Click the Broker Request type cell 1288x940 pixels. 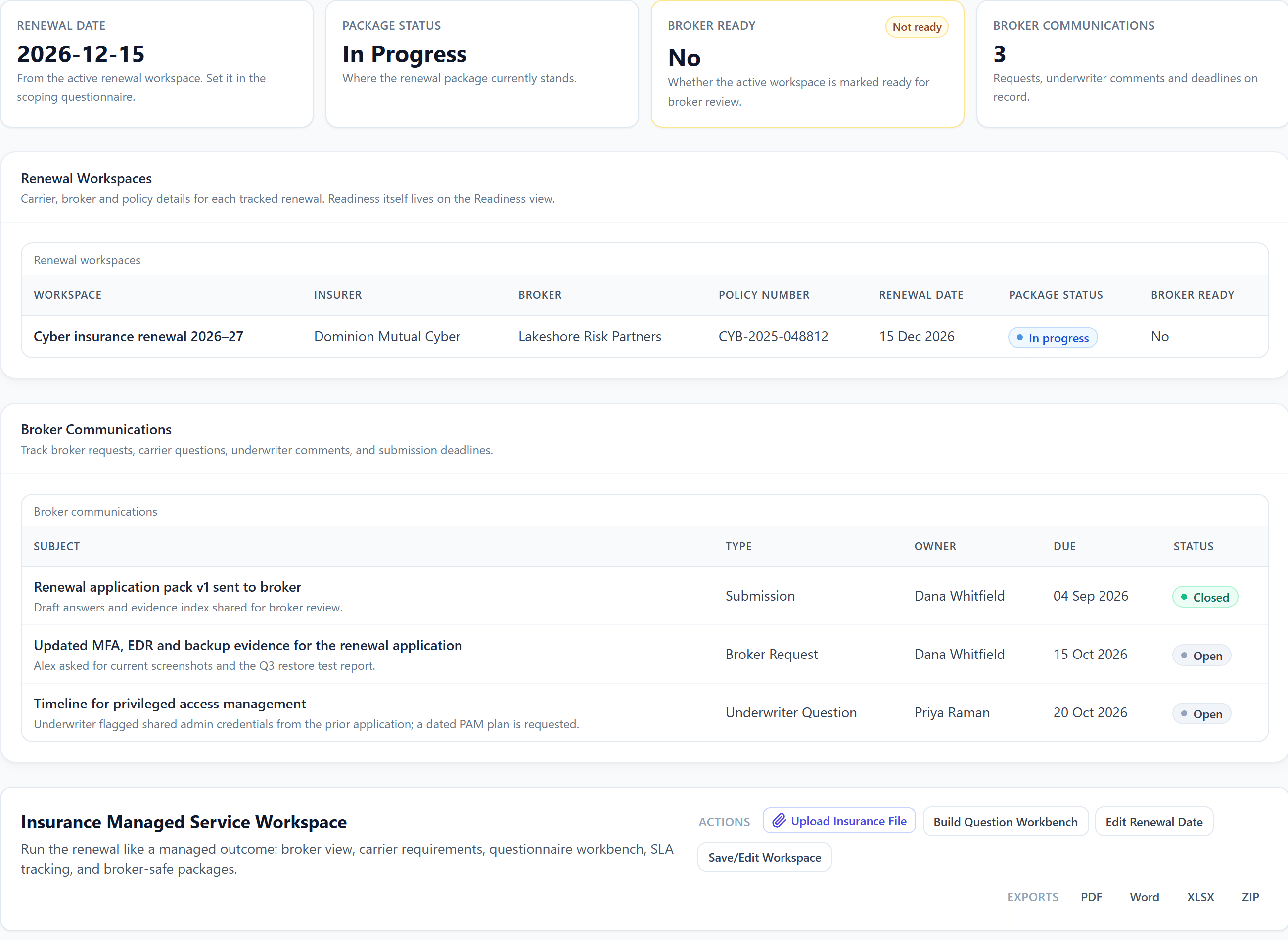tap(772, 655)
